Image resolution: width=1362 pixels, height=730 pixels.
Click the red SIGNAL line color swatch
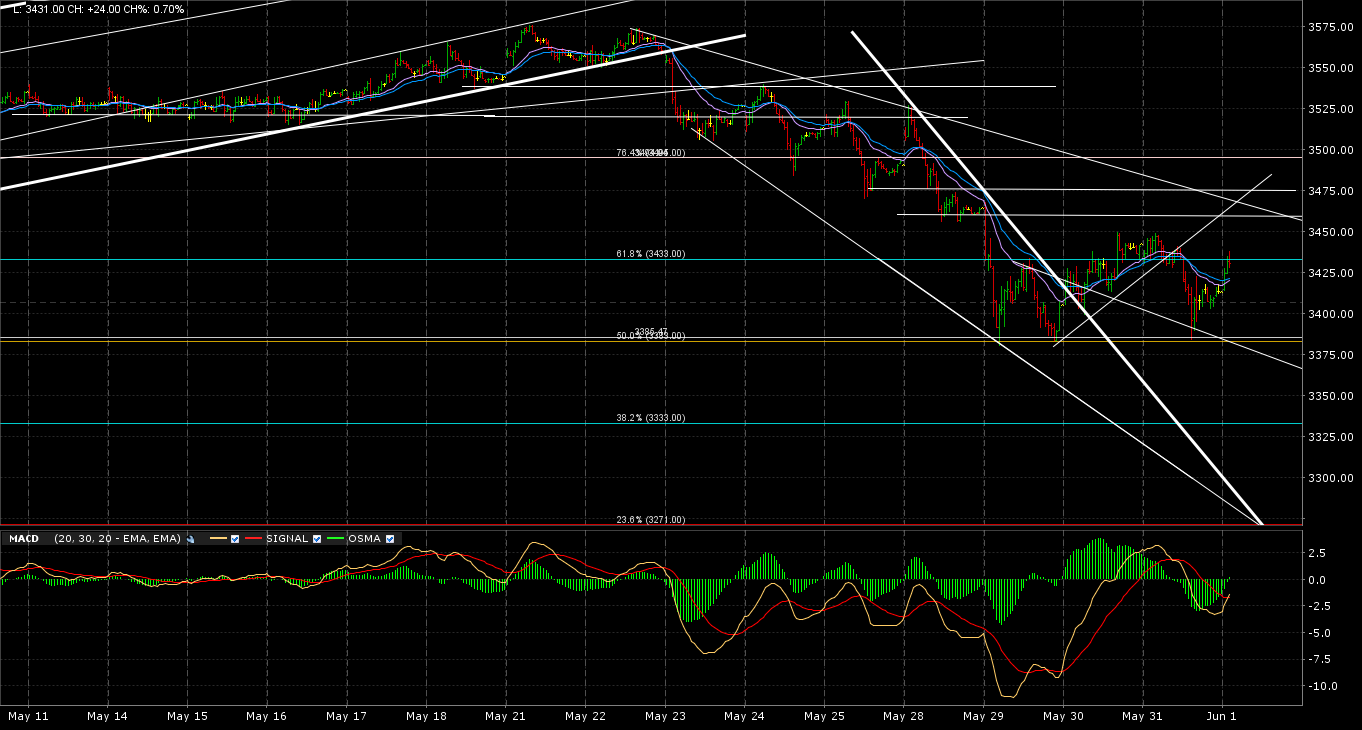[254, 539]
